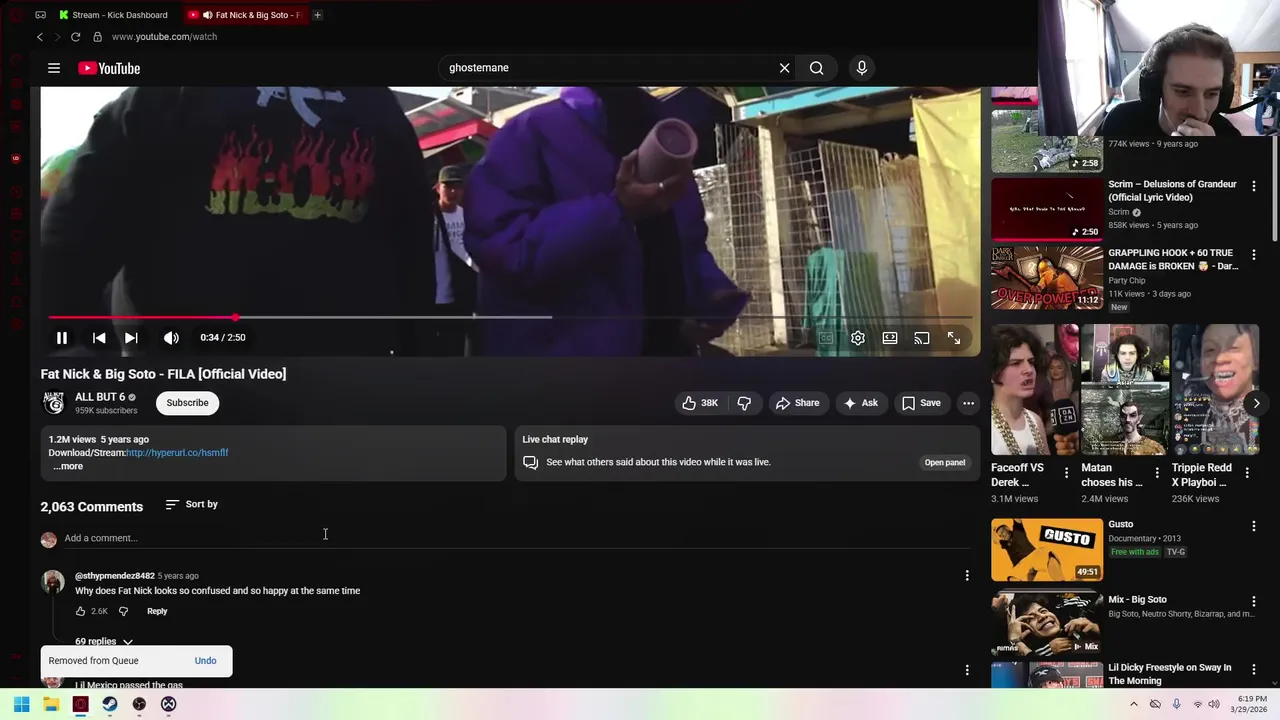The height and width of the screenshot is (720, 1280).
Task: Click the magnifier search button
Action: click(817, 68)
